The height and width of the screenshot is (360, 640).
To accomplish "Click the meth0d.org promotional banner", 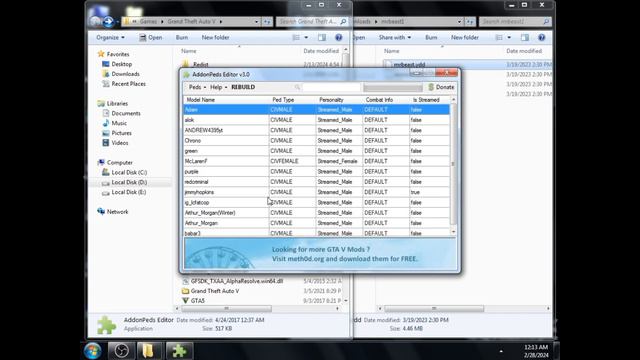I will 320,254.
